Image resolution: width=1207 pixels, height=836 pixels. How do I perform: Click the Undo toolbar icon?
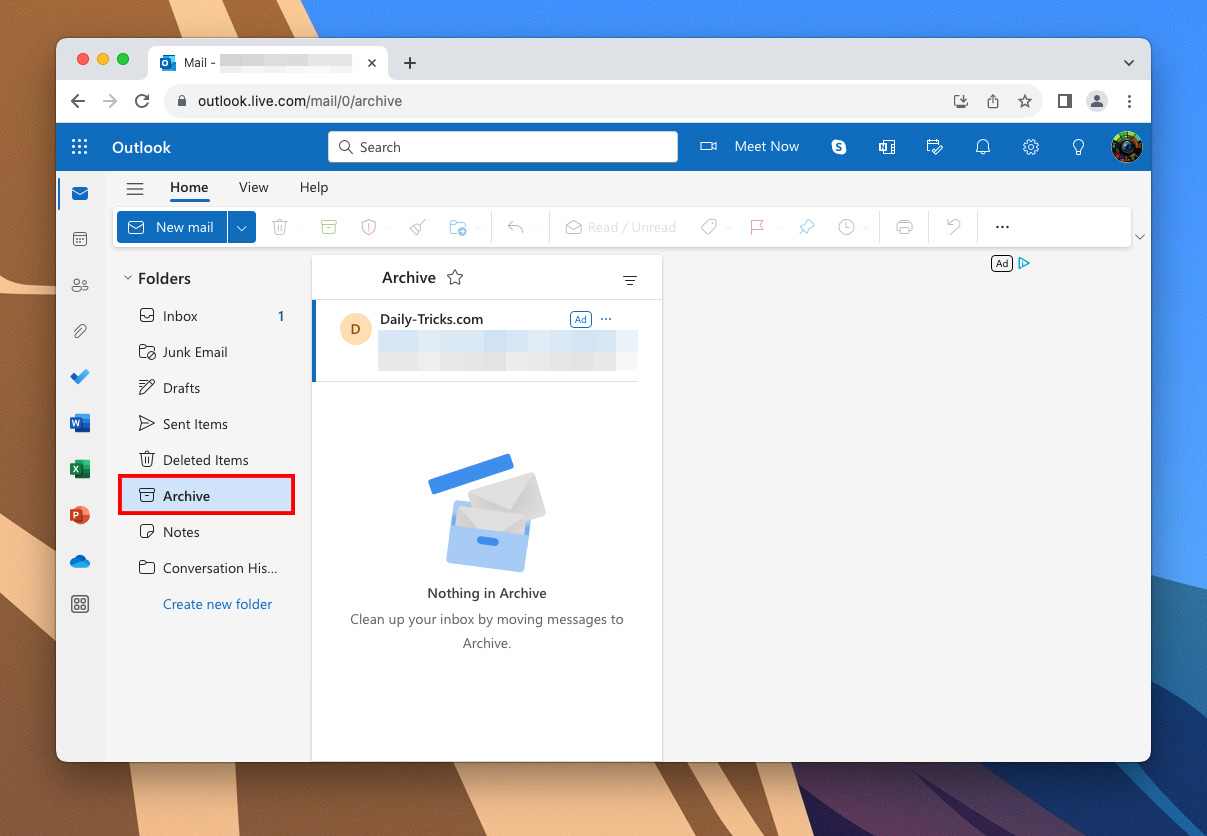[953, 227]
